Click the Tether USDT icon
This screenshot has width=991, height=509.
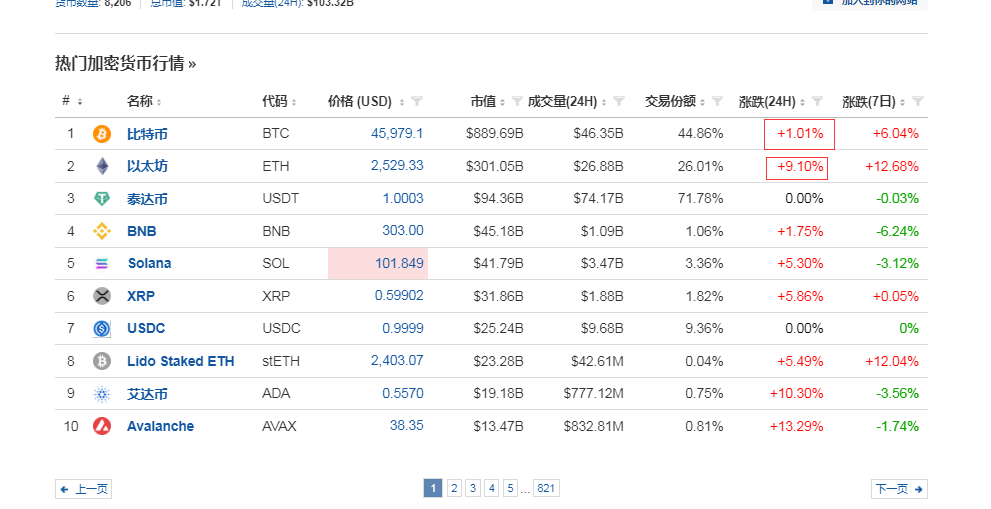click(x=102, y=199)
